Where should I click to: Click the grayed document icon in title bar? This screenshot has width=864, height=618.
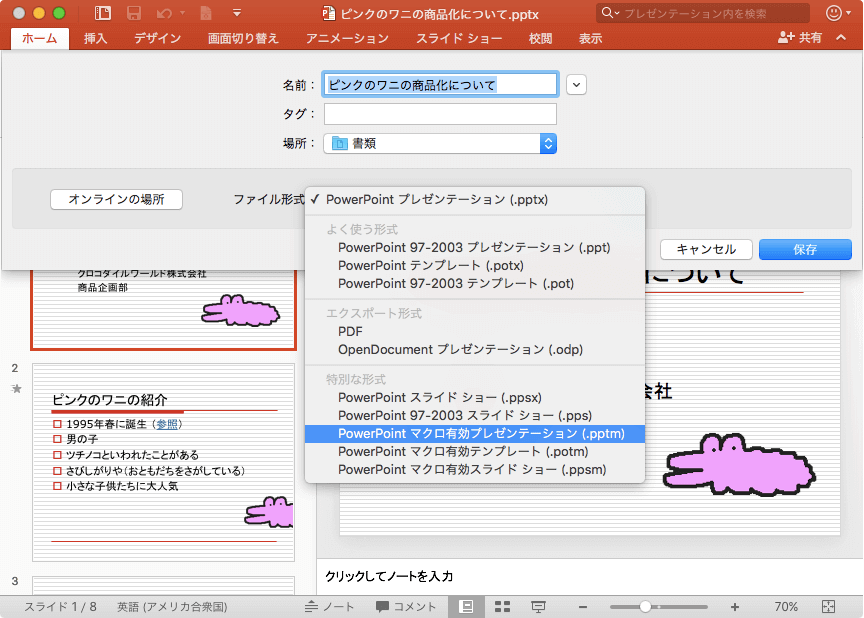[x=206, y=13]
